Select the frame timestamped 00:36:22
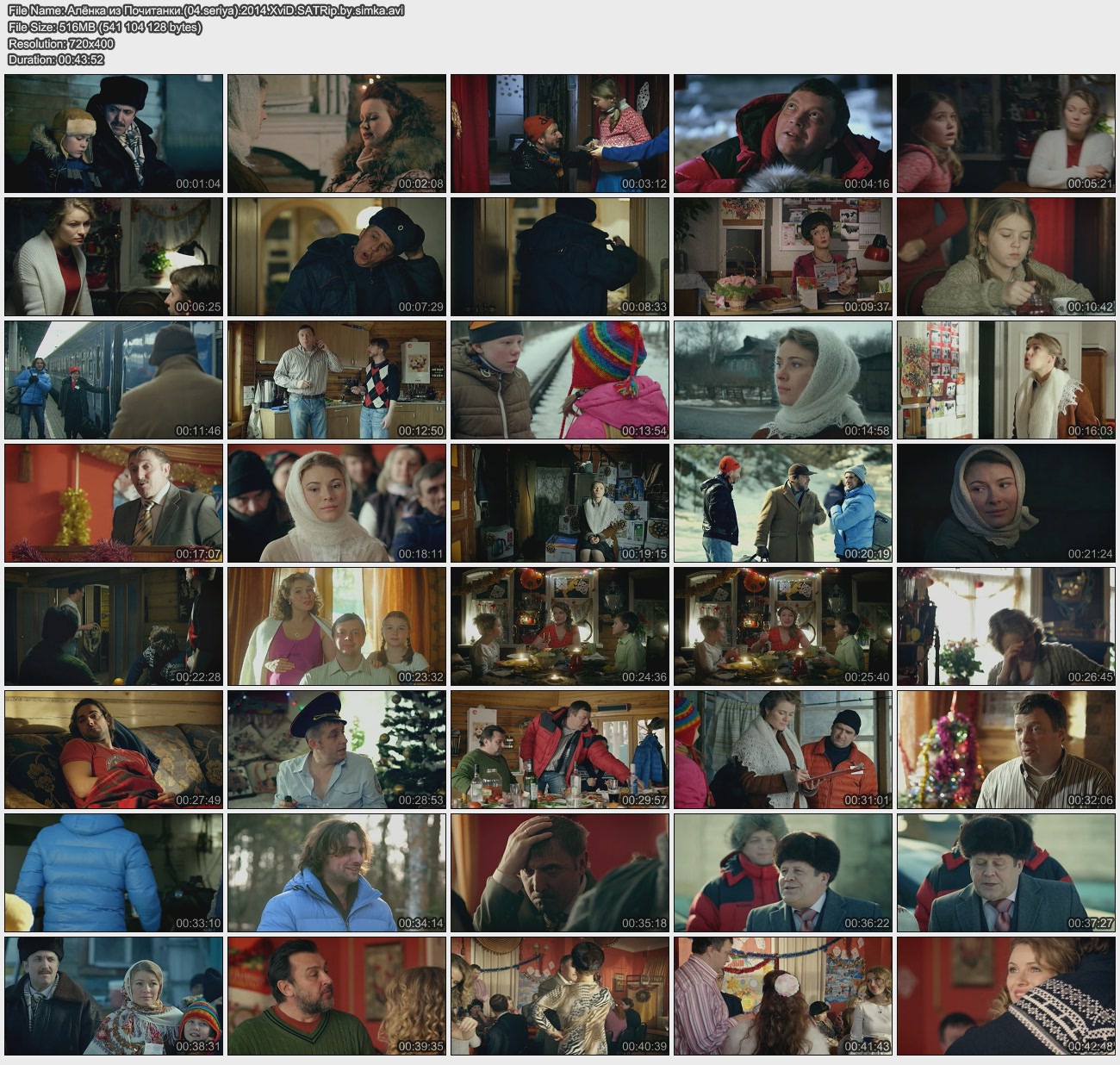 click(782, 873)
